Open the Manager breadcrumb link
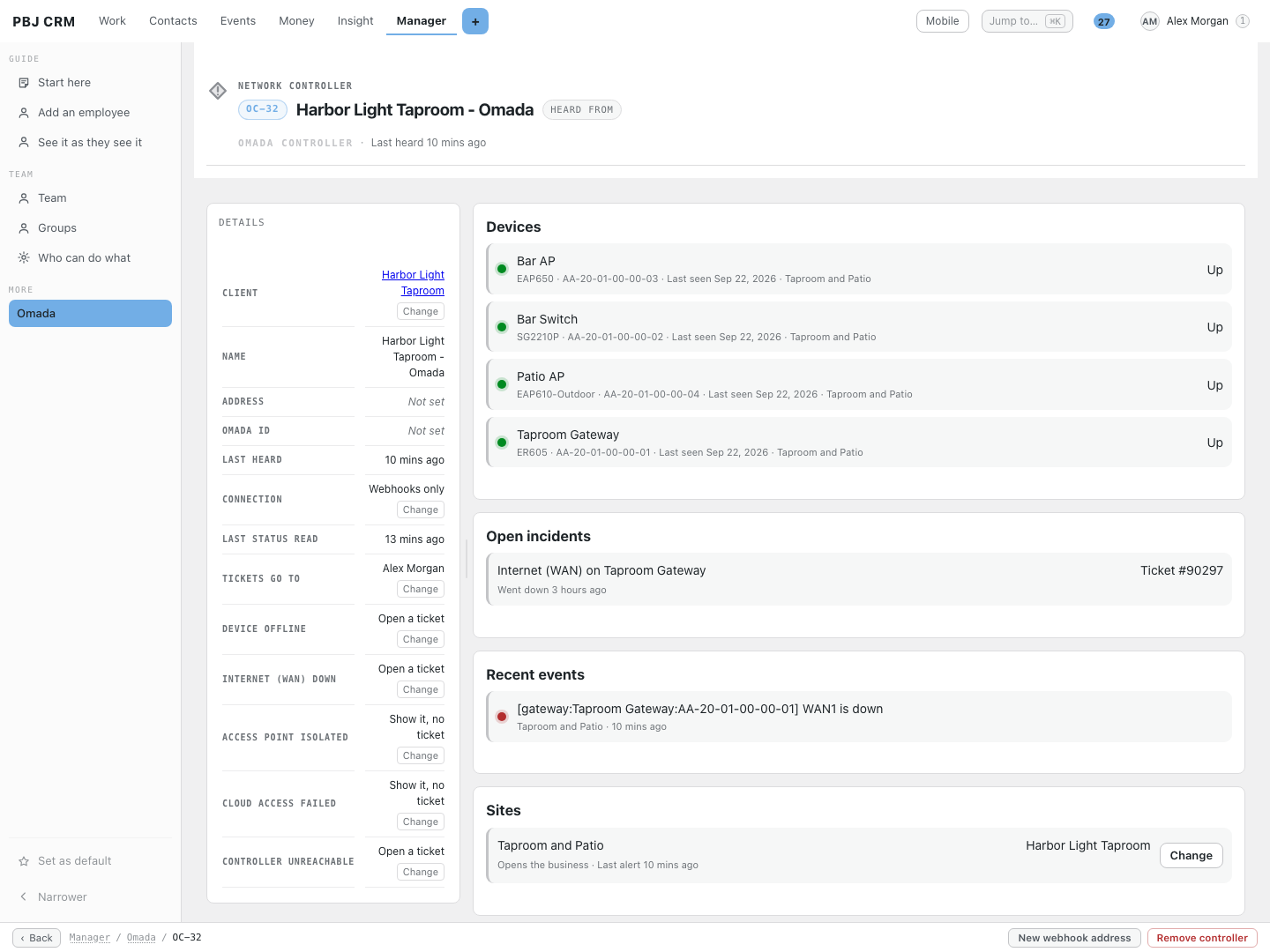 coord(90,938)
